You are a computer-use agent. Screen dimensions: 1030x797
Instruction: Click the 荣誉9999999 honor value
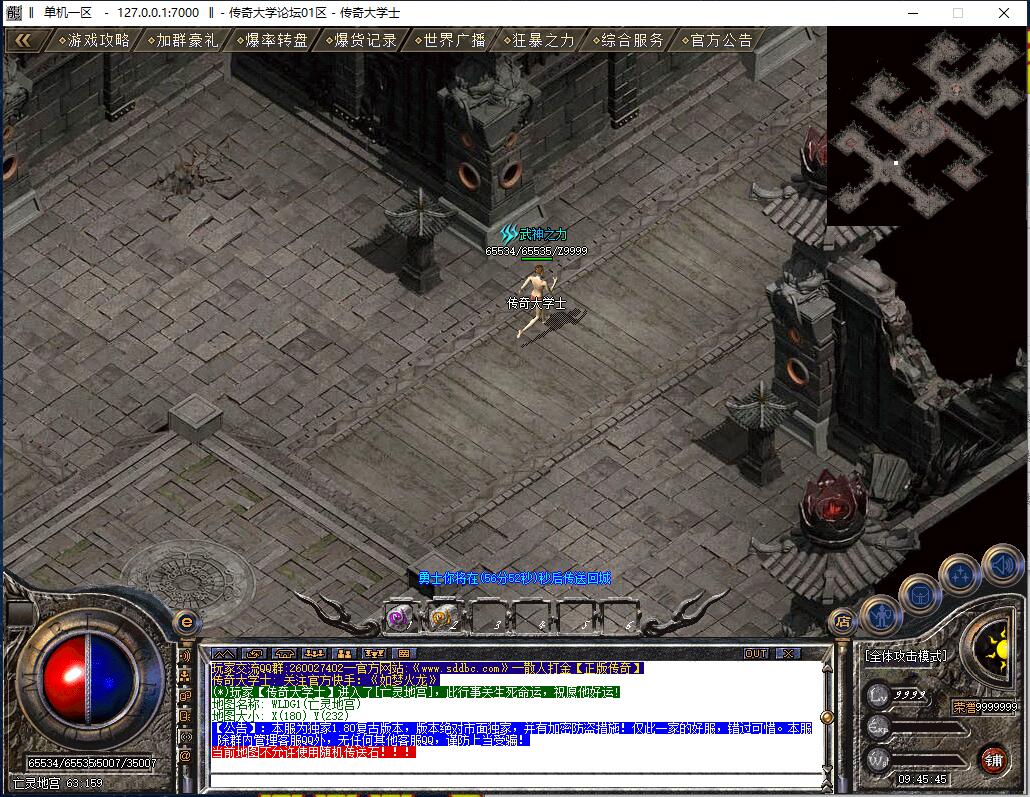pos(985,707)
